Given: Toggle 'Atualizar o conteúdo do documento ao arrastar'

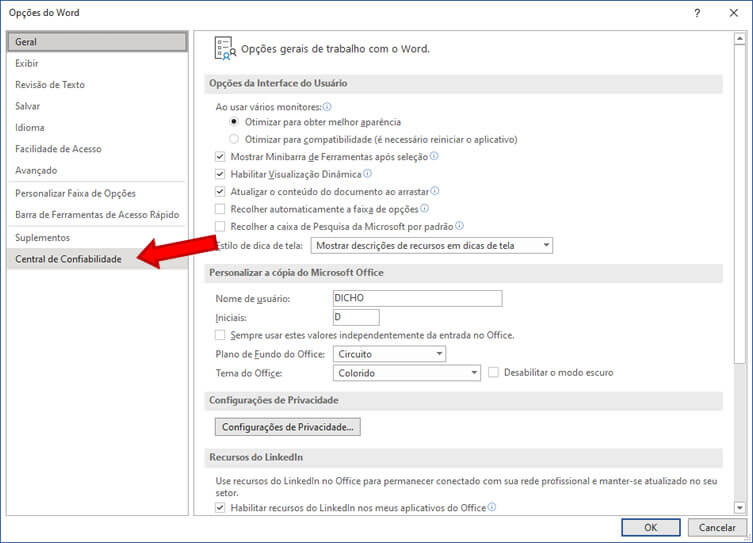Looking at the screenshot, I should point(220,192).
